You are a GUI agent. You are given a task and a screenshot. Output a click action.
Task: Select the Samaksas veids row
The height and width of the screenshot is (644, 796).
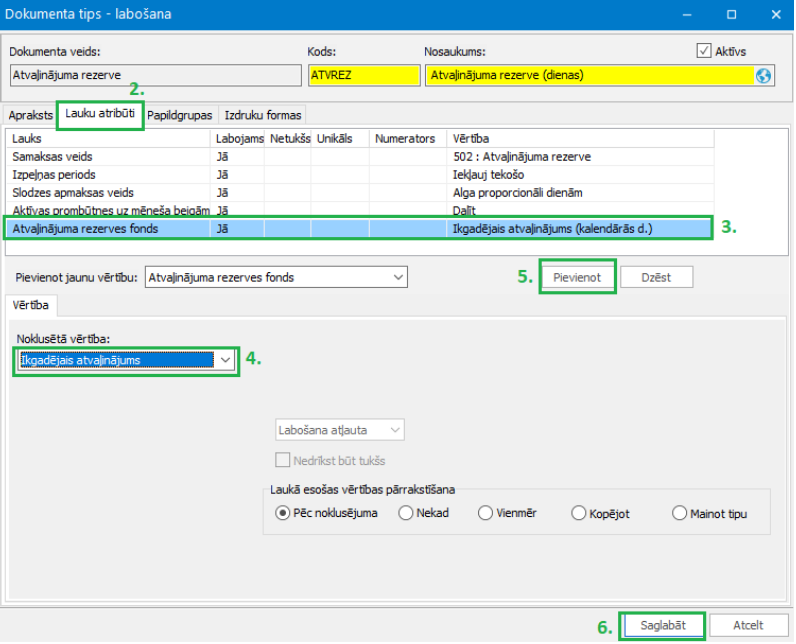[x=360, y=156]
